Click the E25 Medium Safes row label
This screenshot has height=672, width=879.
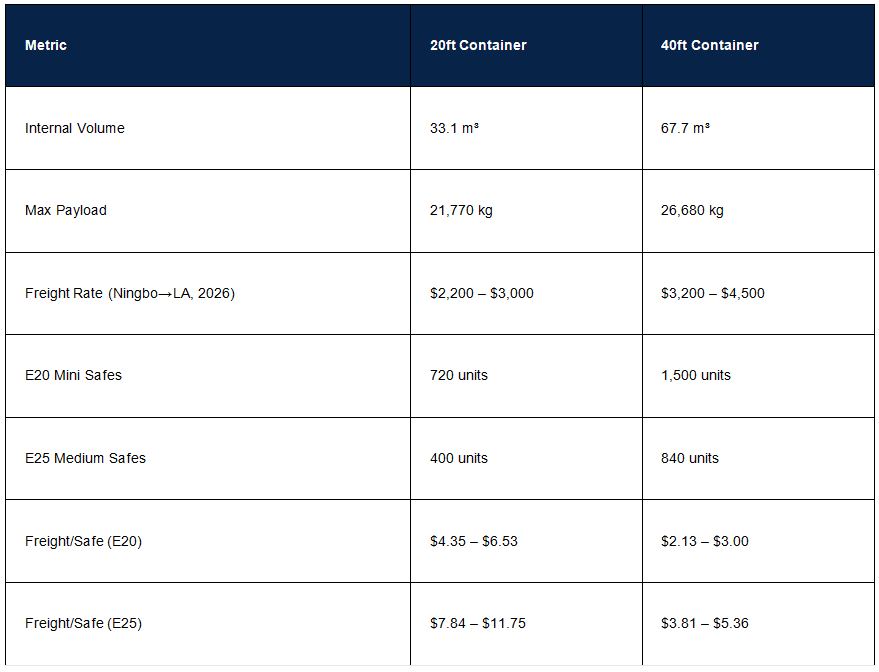pos(85,458)
